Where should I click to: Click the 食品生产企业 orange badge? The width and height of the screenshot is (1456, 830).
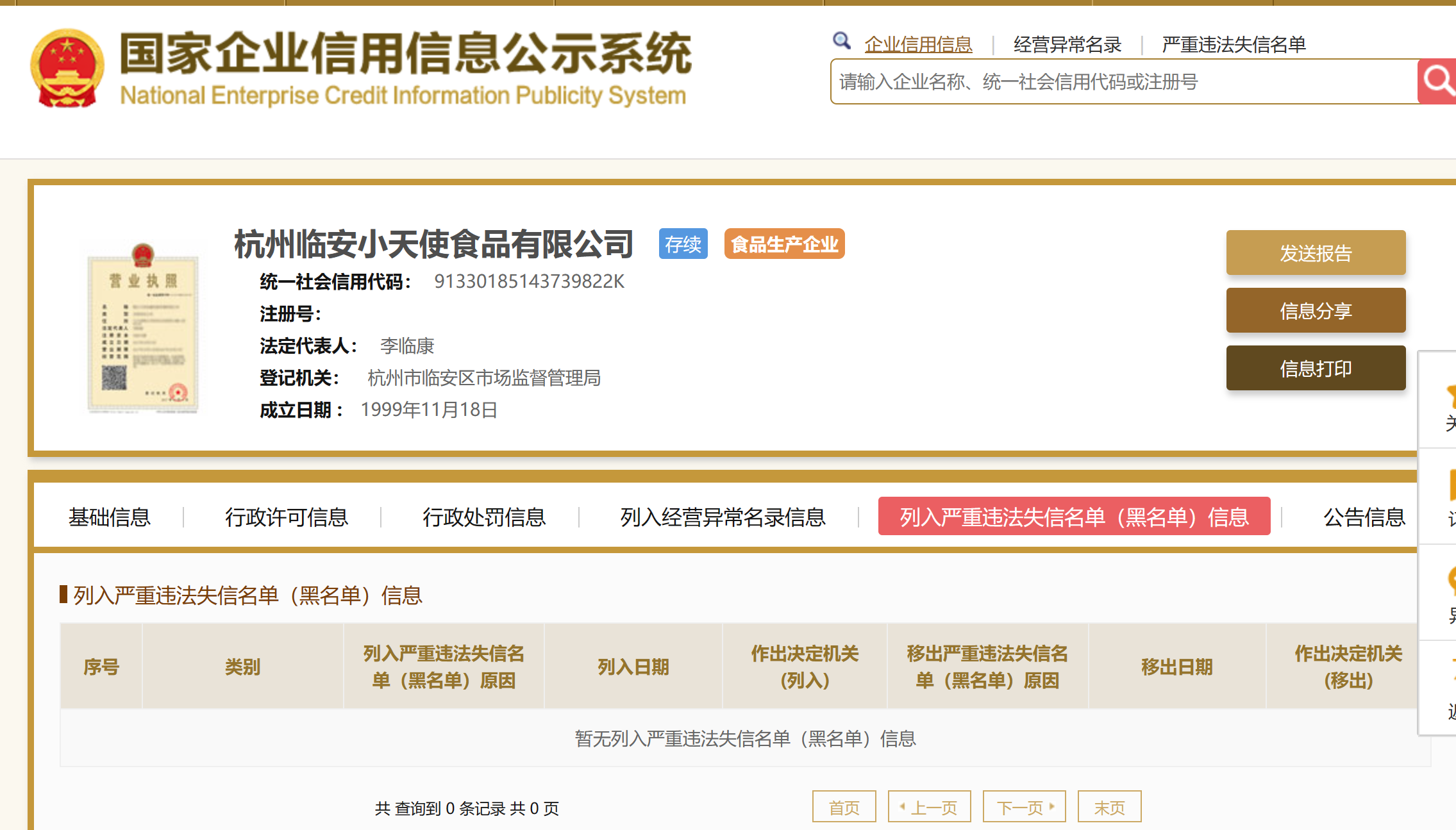click(784, 244)
